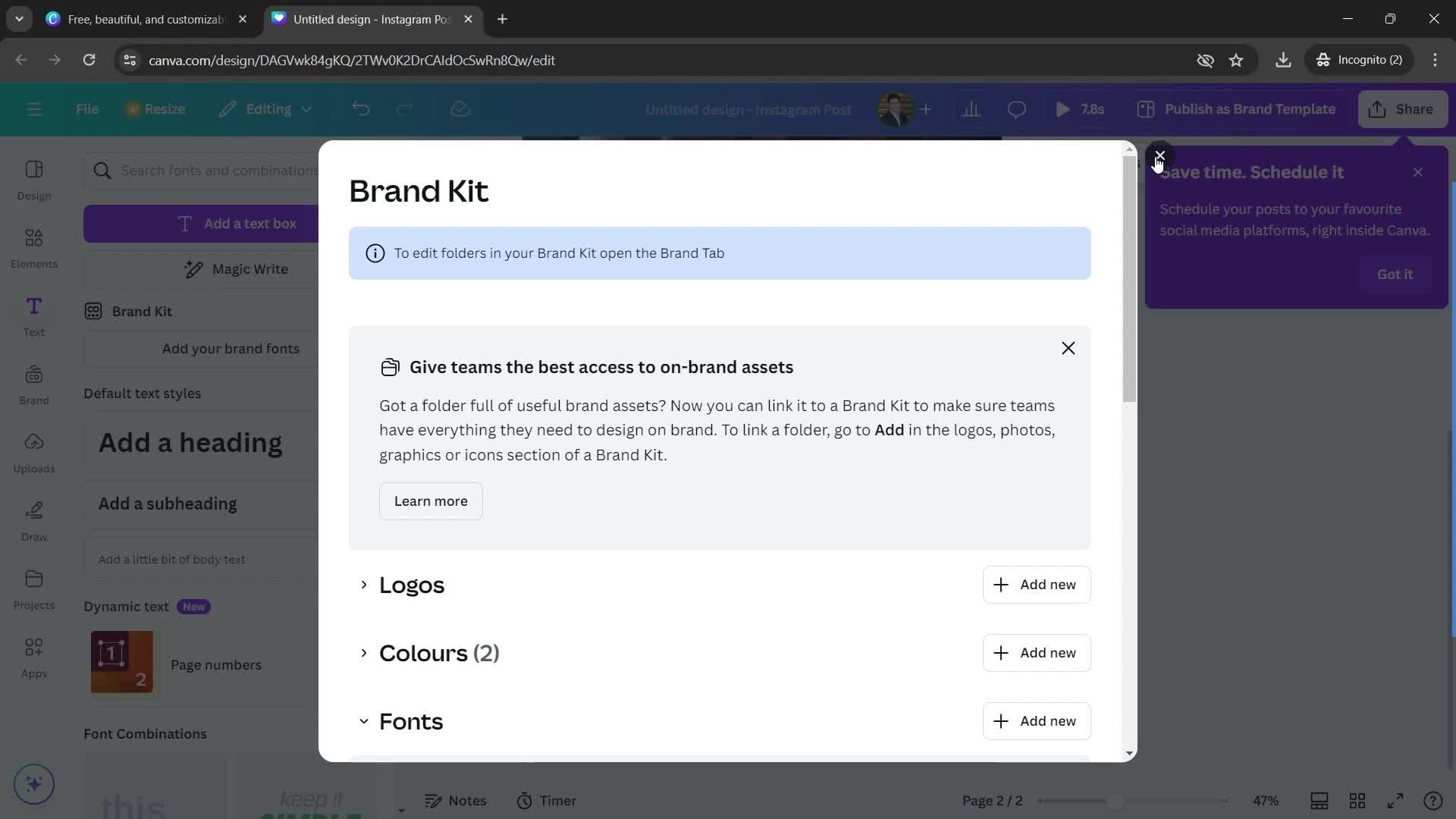Dismiss the Schedule it notification
The image size is (1456, 819).
pyautogui.click(x=1419, y=171)
